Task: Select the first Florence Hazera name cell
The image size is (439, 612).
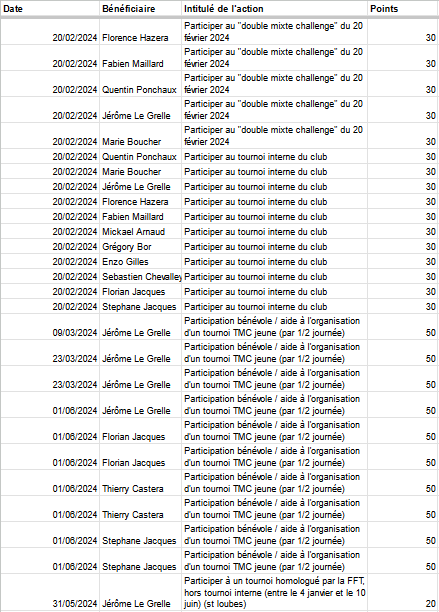Action: (x=140, y=32)
